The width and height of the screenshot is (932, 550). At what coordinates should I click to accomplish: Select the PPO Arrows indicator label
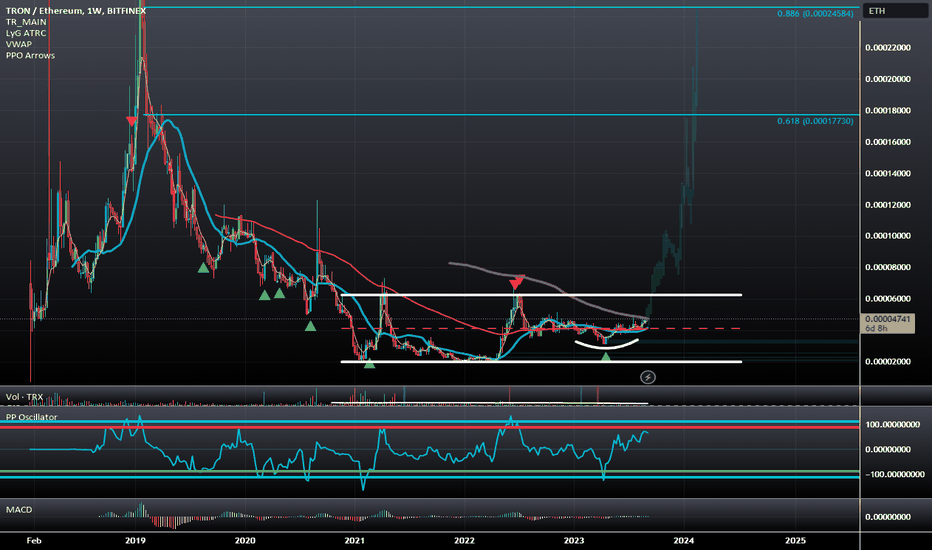click(x=30, y=55)
